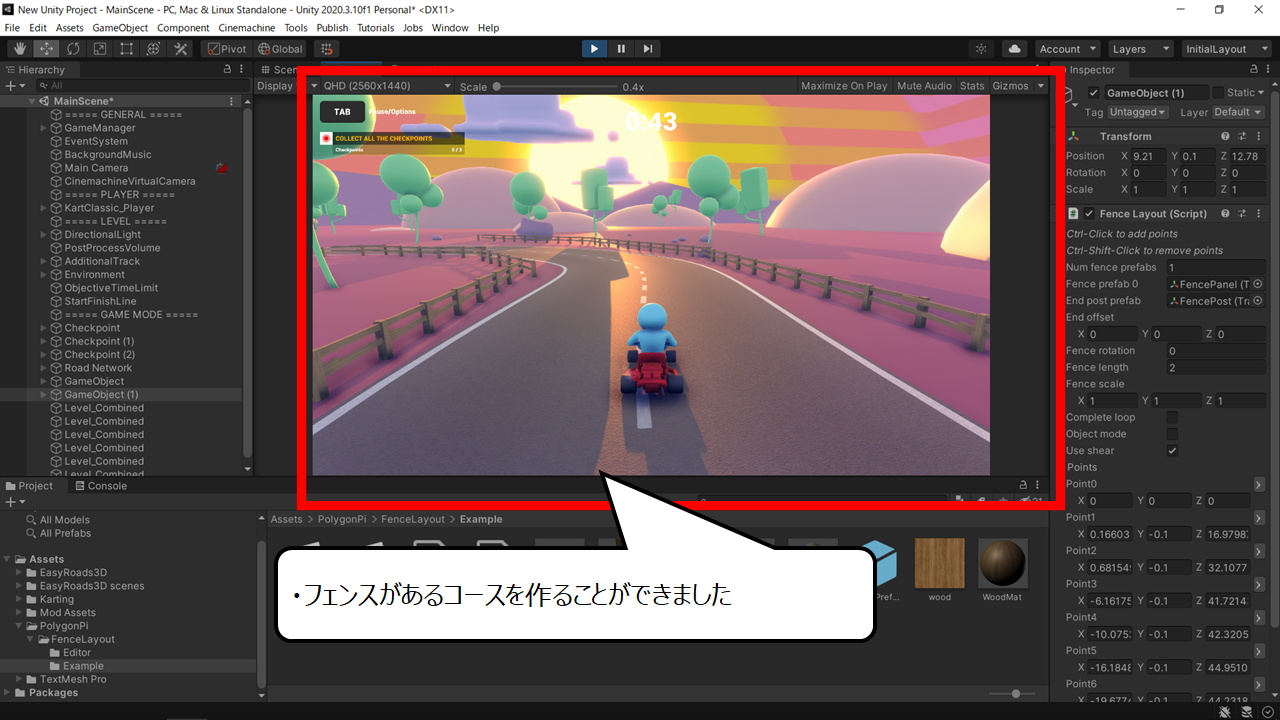Screen dimensions: 1280x720
Task: Toggle Maximize On Play
Action: click(844, 86)
